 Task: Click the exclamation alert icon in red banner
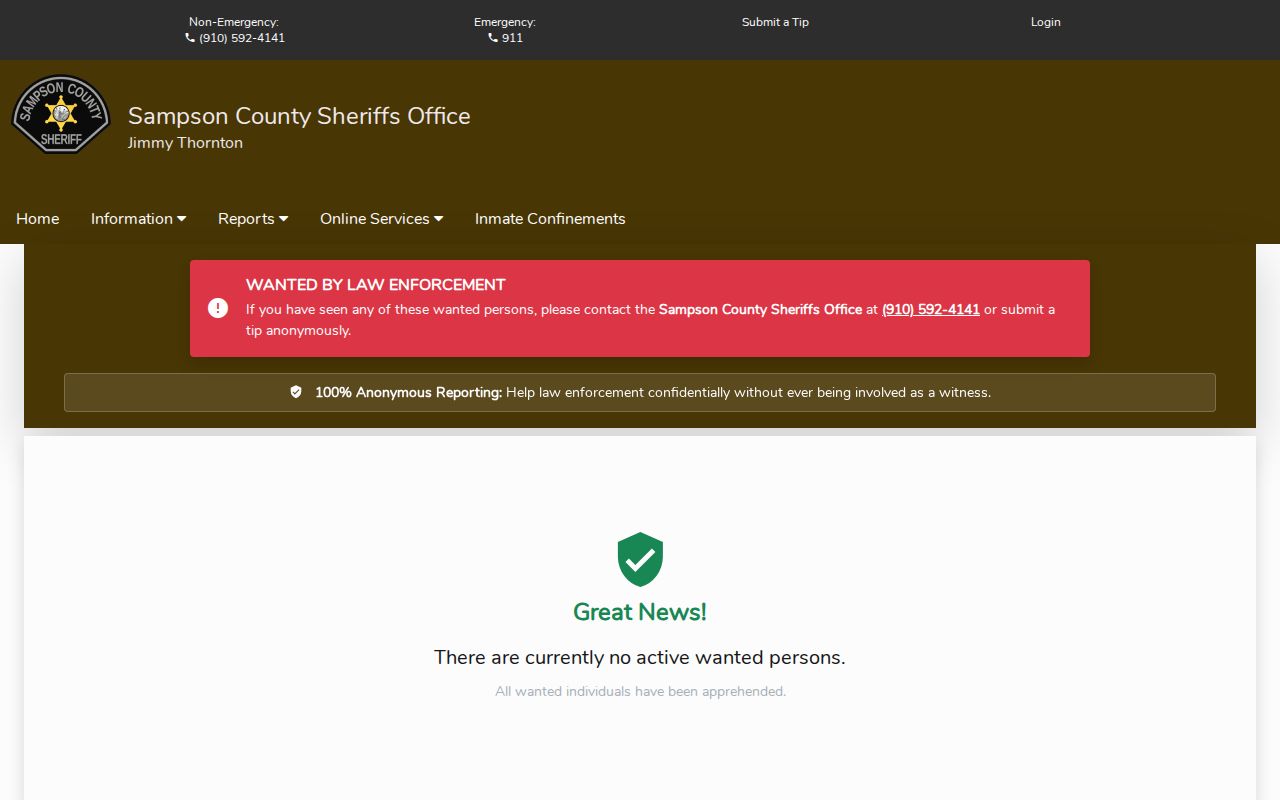(218, 308)
